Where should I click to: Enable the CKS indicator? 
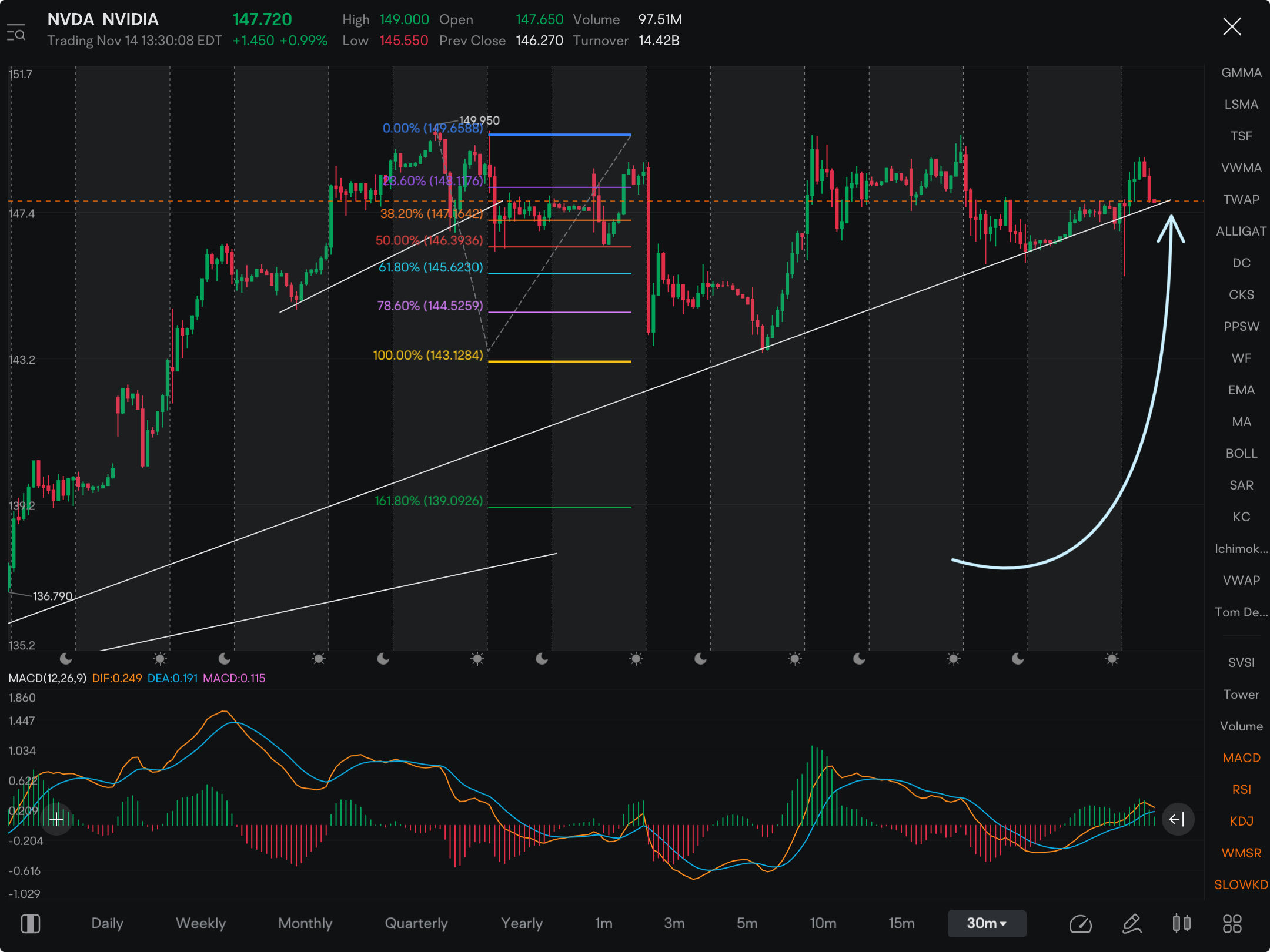pos(1241,295)
